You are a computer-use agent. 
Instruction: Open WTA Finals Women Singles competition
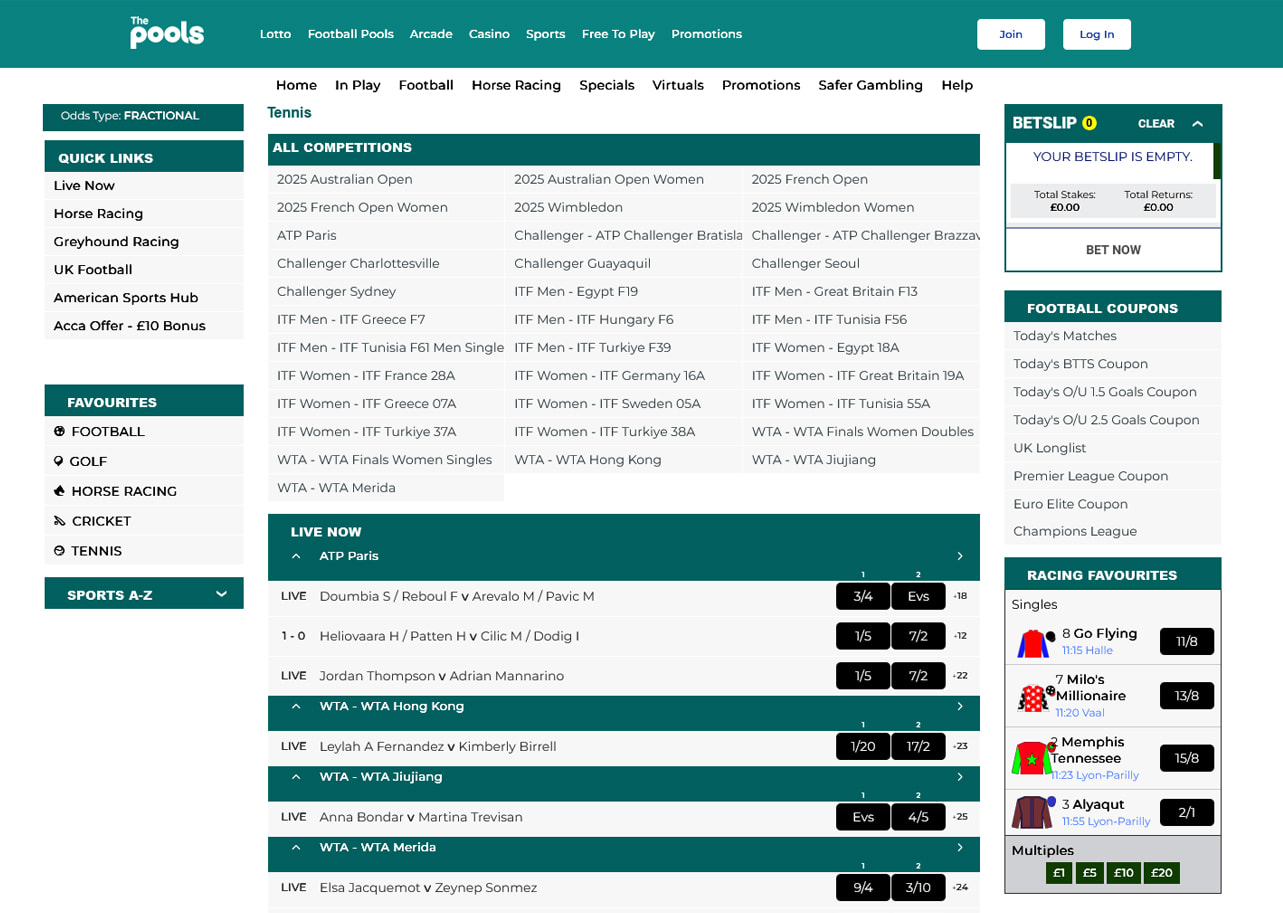pyautogui.click(x=384, y=459)
